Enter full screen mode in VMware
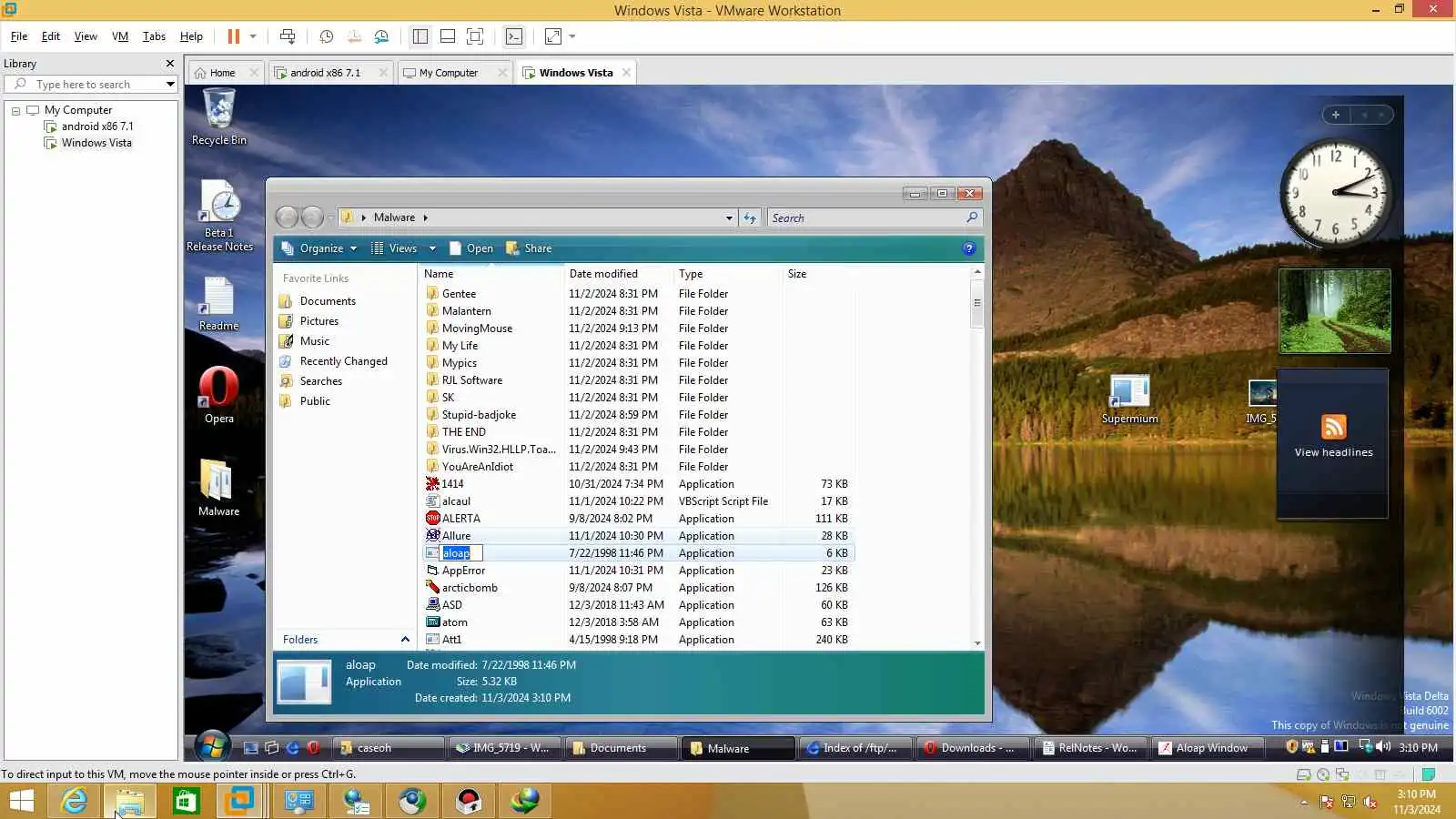Screen dimensions: 1456x819 click(x=475, y=36)
